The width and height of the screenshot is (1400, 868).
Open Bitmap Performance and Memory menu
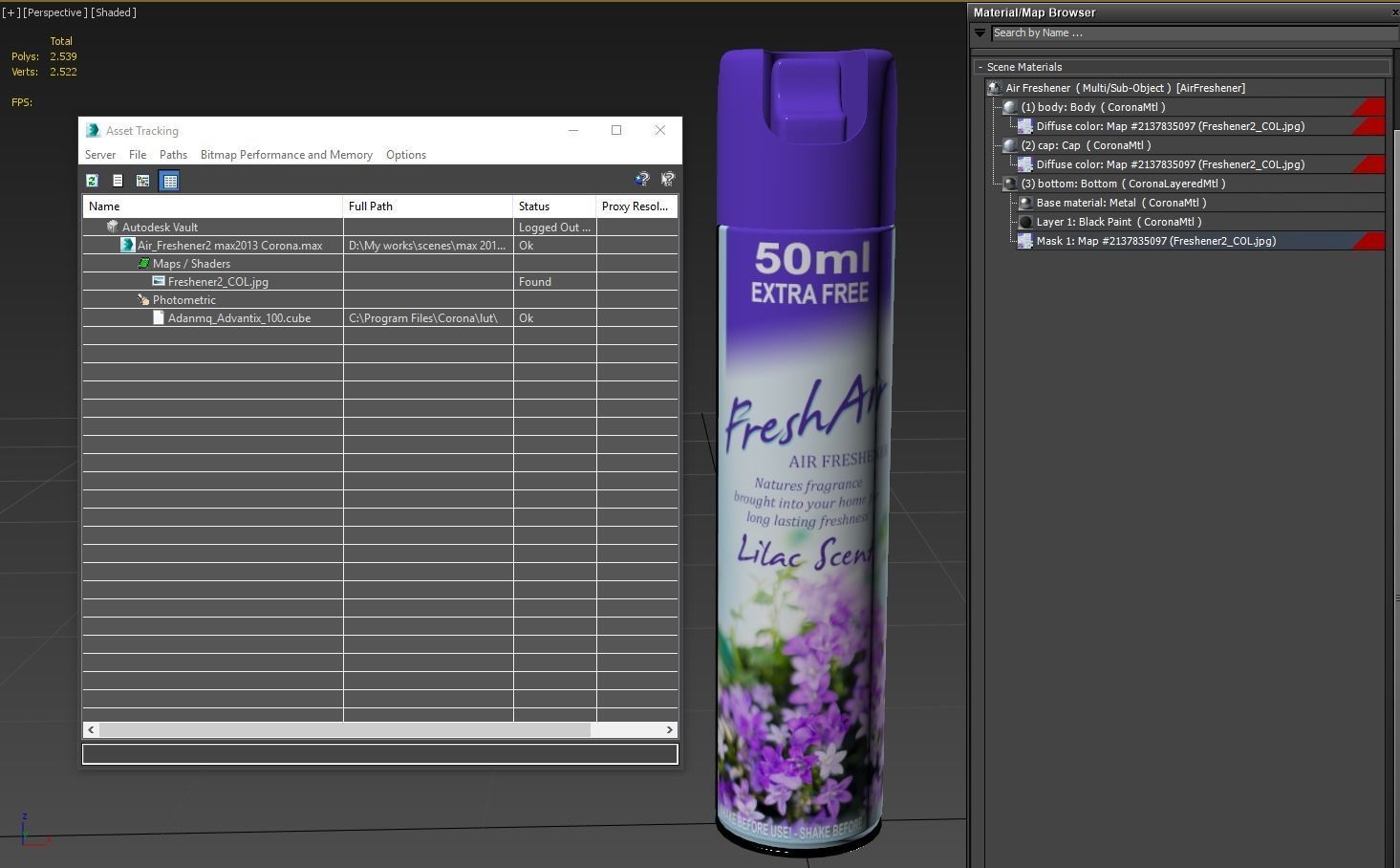pyautogui.click(x=287, y=155)
